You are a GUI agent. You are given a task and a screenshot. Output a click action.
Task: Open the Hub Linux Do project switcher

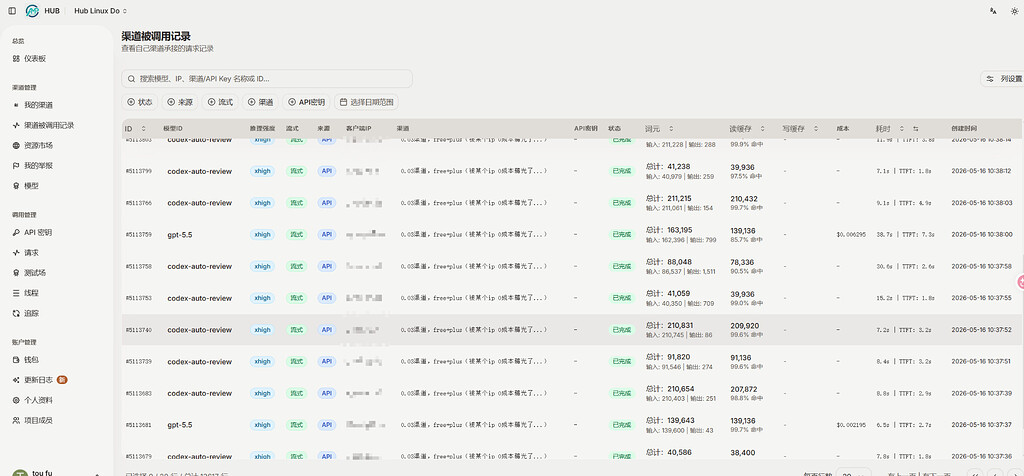coord(101,11)
